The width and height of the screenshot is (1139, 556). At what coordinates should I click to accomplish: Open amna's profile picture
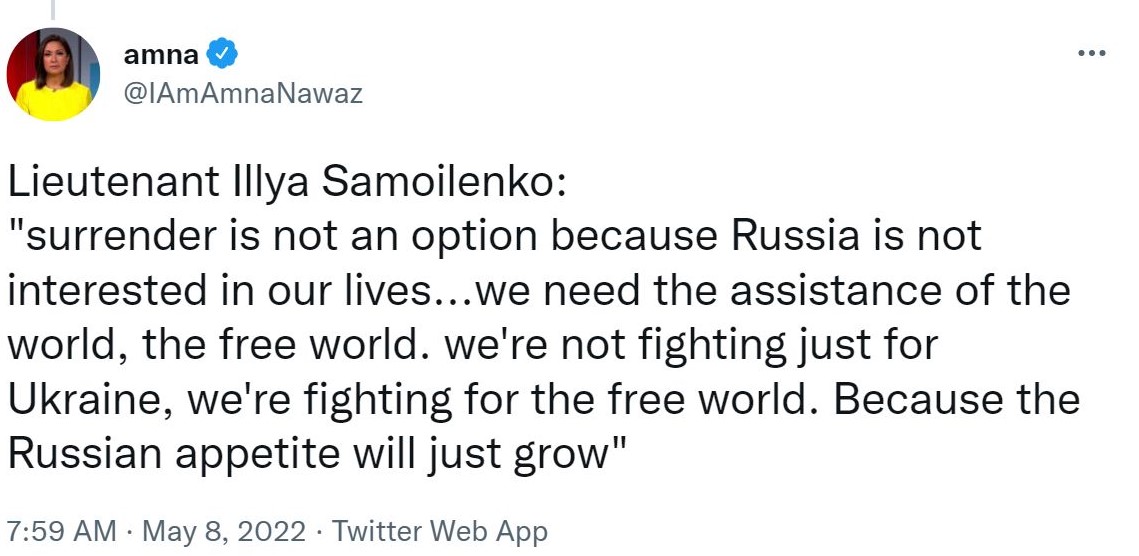pos(53,73)
